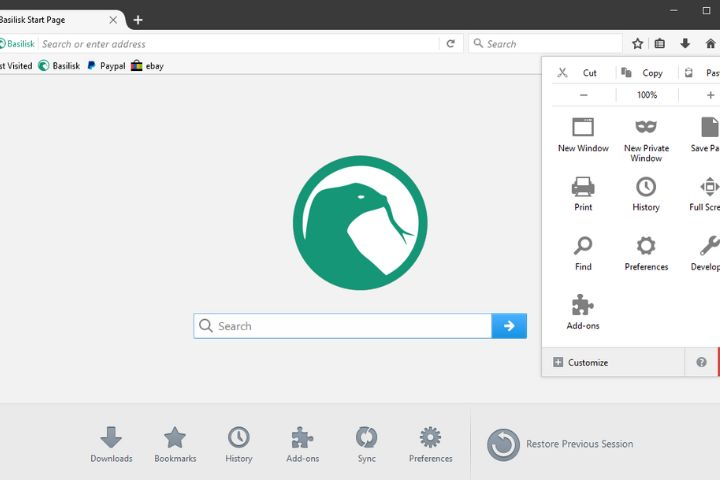Select the Basilisk Start Page tab

[53, 20]
